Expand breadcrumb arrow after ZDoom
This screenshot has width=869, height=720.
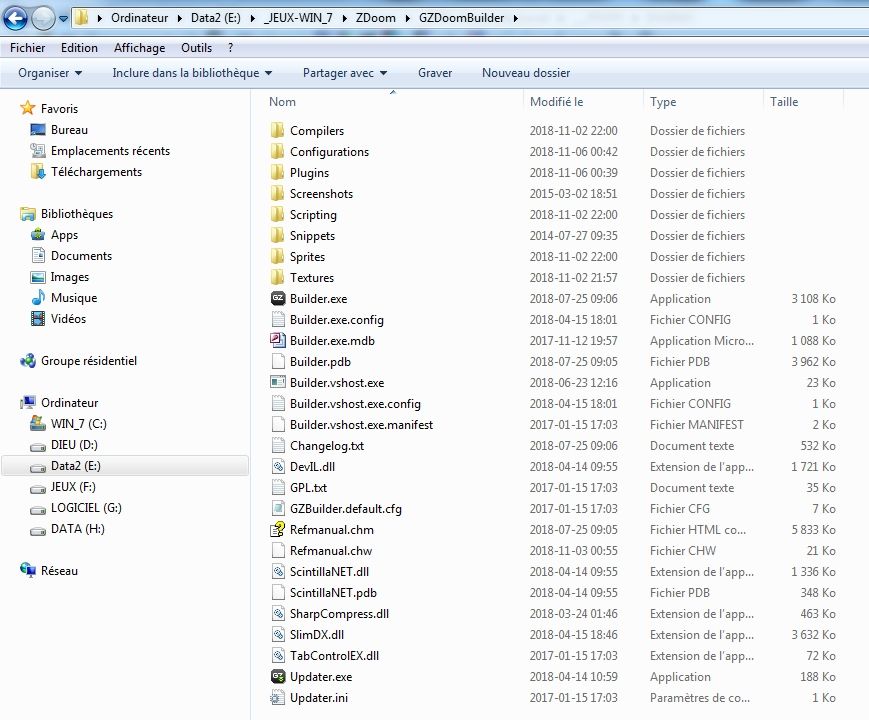[x=408, y=18]
